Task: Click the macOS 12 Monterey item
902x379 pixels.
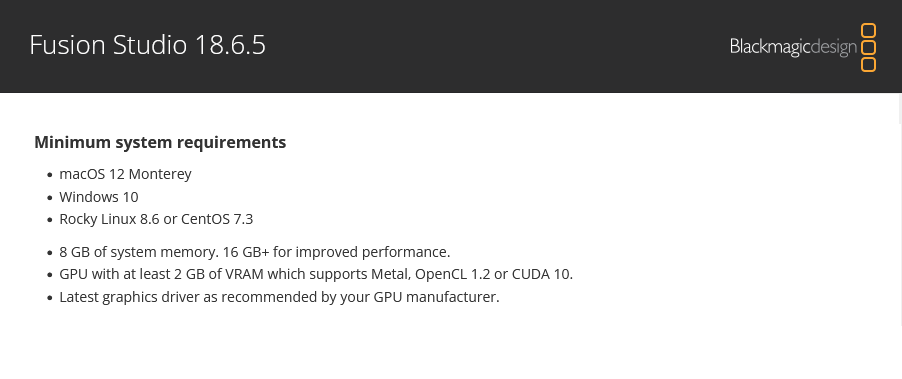Action: [125, 174]
